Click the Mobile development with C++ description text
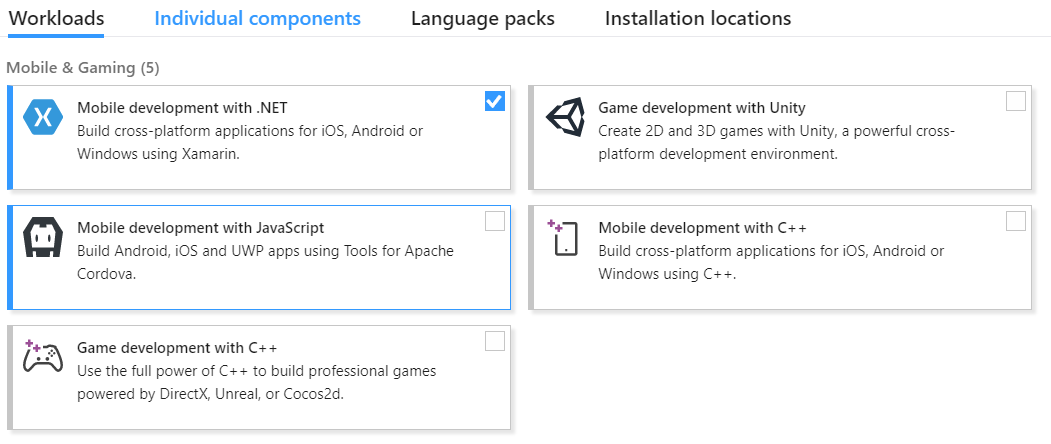This screenshot has width=1051, height=444. 771,262
